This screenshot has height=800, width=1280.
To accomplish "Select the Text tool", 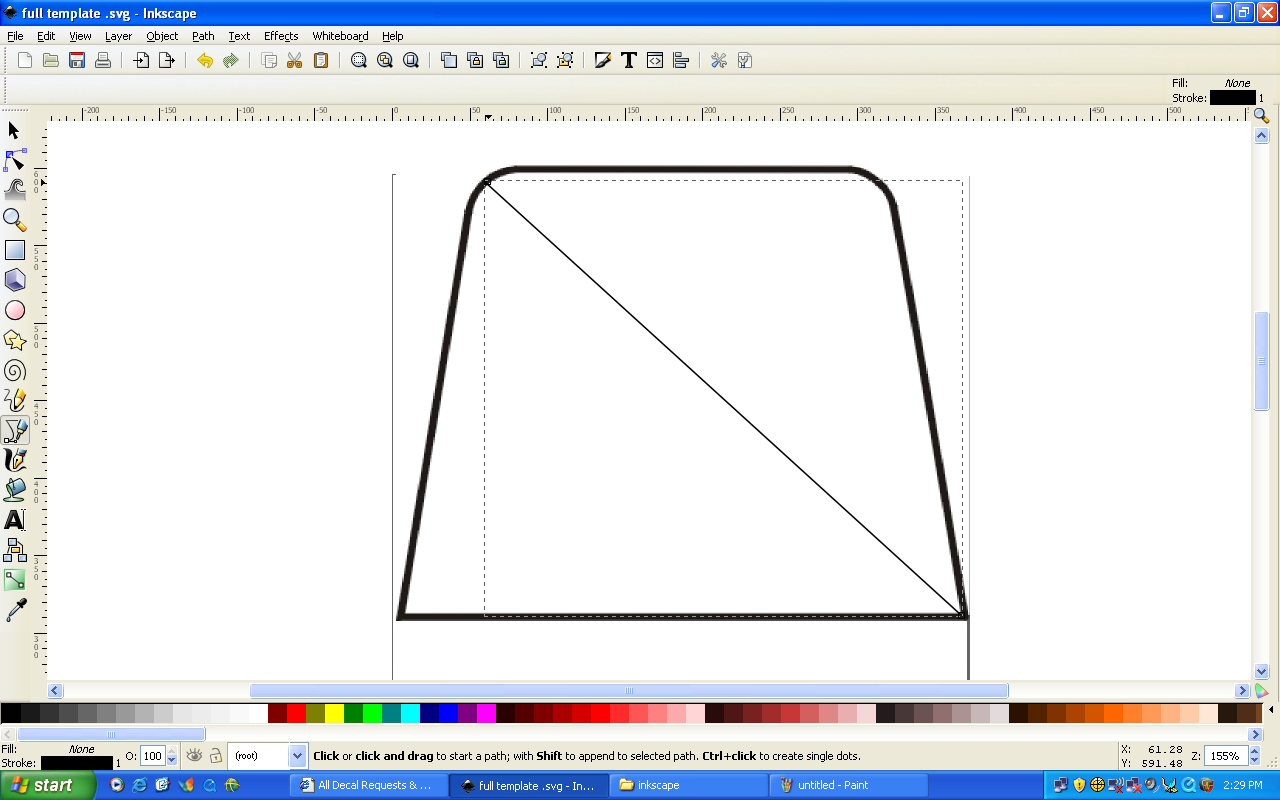I will coord(14,520).
